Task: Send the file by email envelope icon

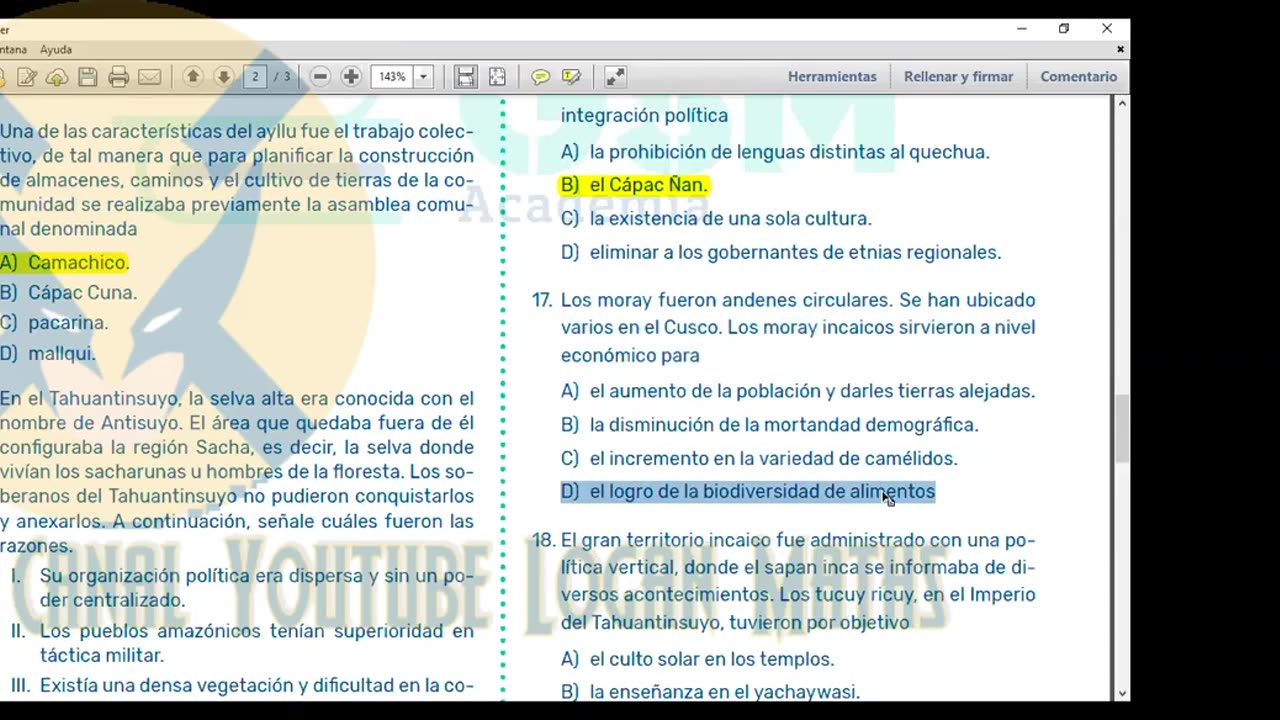Action: [x=150, y=77]
